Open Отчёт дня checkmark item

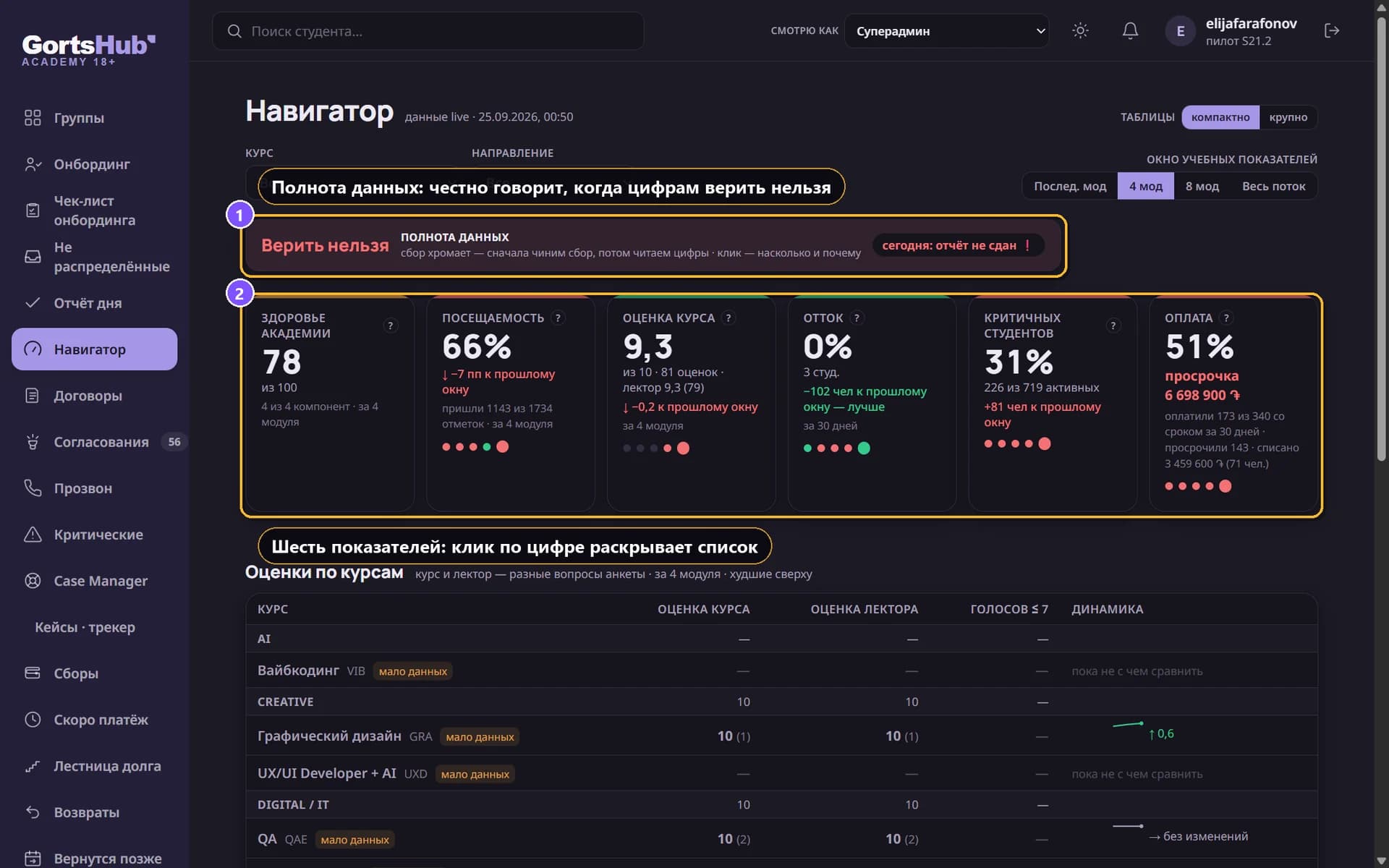(94, 303)
